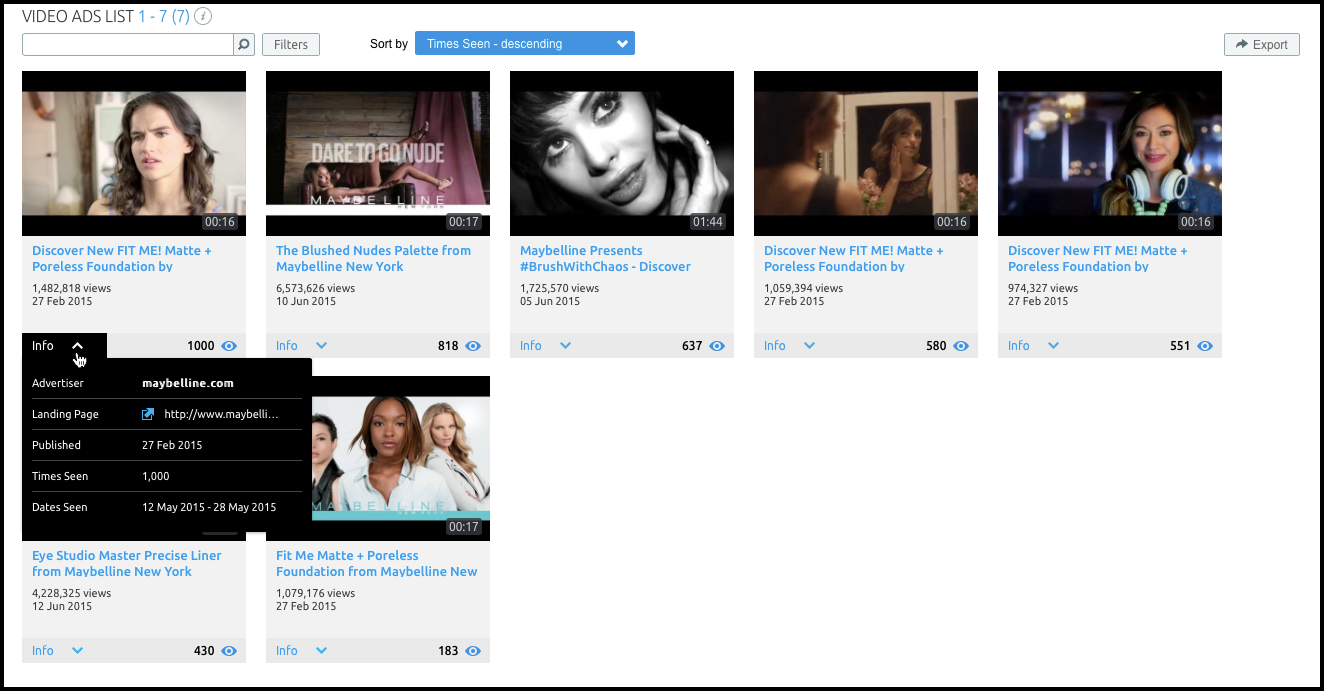Image resolution: width=1324 pixels, height=691 pixels.
Task: Open FIT ME! link with 974,327 views
Action: tap(1098, 259)
